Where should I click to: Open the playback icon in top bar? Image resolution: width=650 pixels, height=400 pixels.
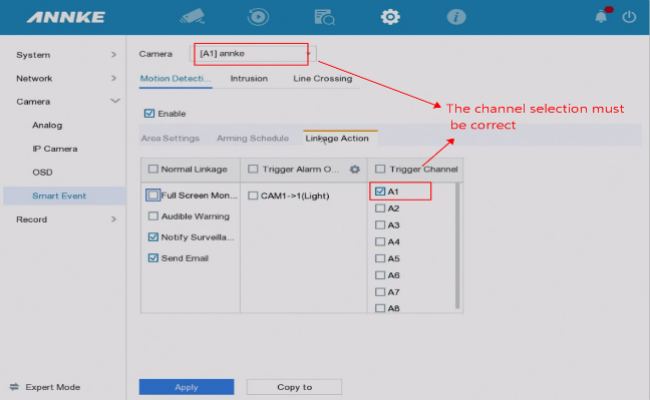point(259,17)
